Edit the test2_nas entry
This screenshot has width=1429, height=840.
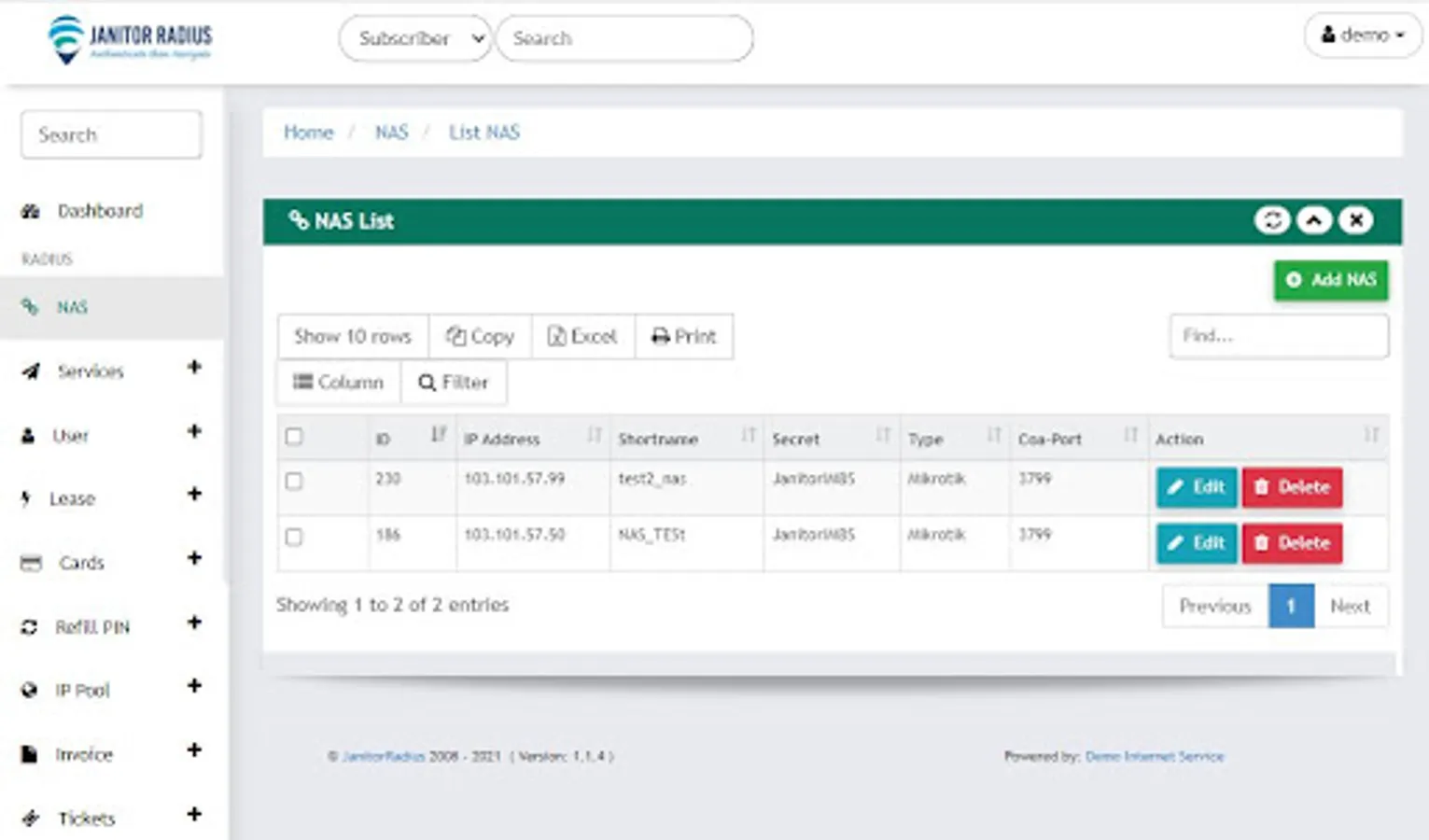click(x=1197, y=487)
